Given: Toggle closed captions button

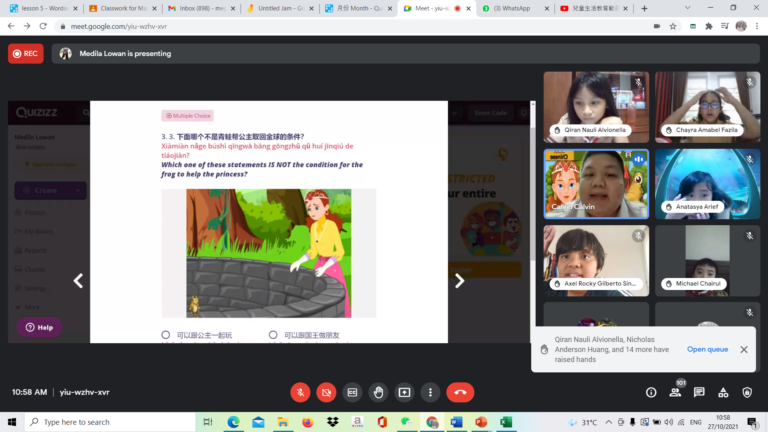Looking at the screenshot, I should tap(352, 392).
